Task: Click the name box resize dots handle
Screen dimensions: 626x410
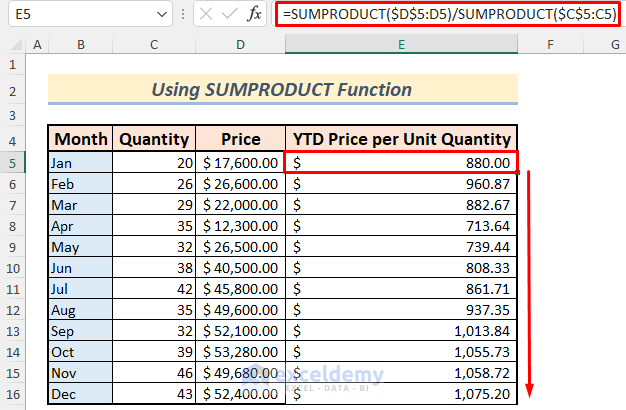Action: [182, 14]
